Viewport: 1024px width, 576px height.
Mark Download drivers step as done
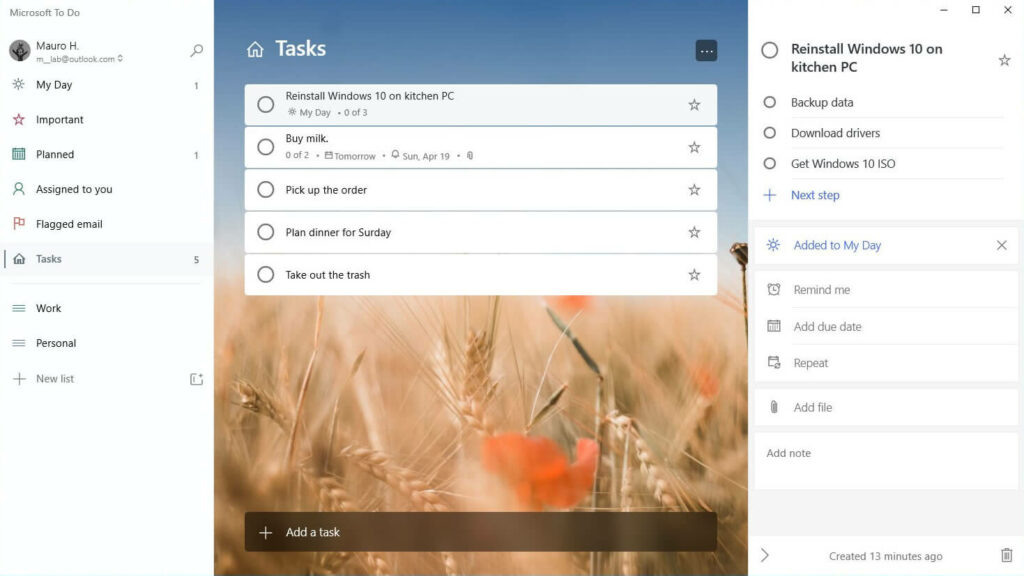coord(770,133)
